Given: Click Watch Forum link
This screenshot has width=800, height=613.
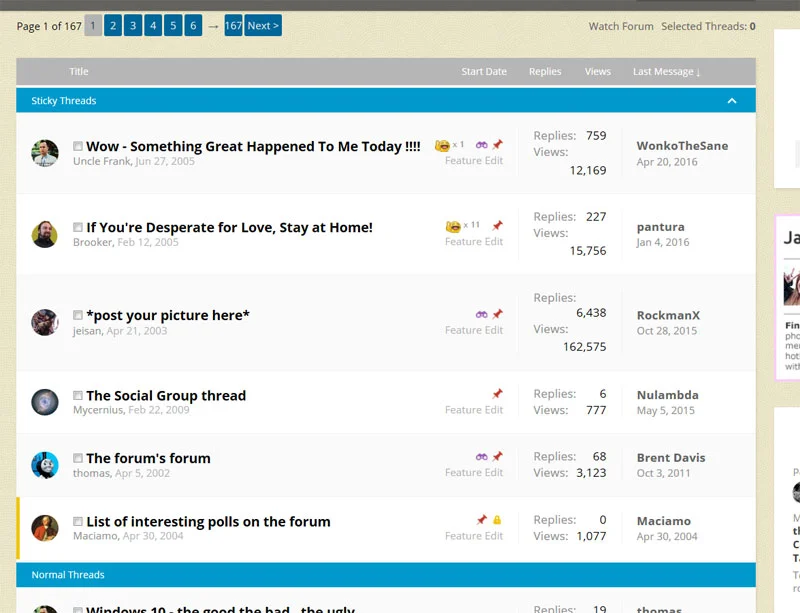Looking at the screenshot, I should click(x=621, y=26).
